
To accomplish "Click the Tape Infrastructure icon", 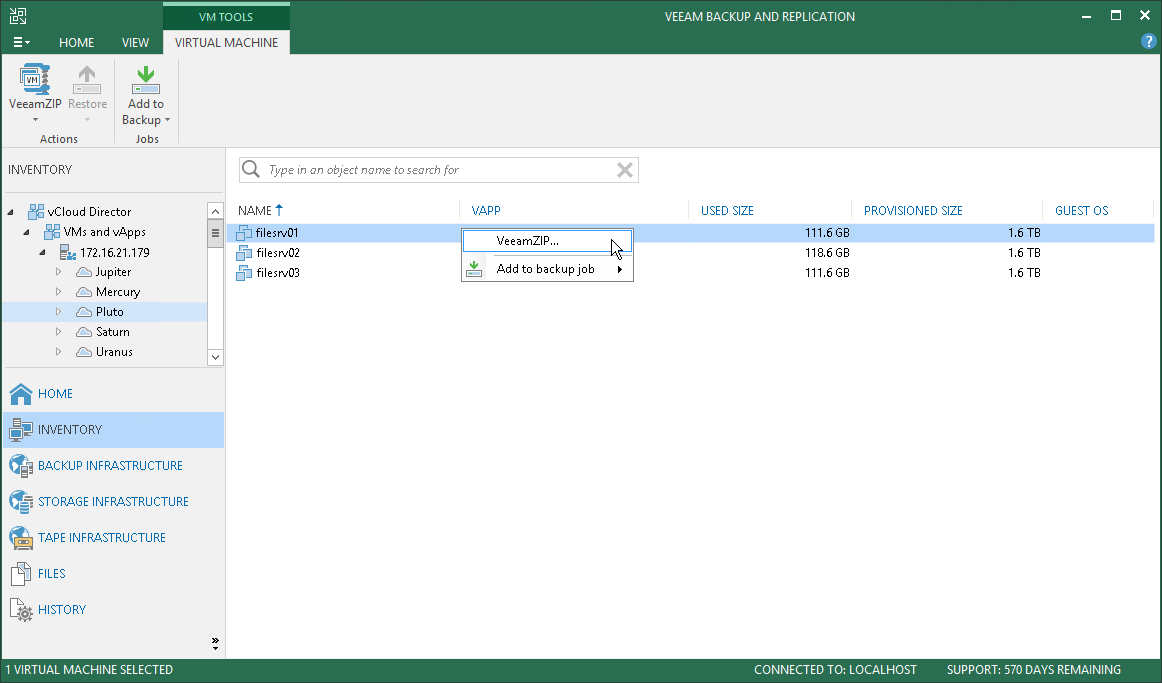I will click(21, 538).
